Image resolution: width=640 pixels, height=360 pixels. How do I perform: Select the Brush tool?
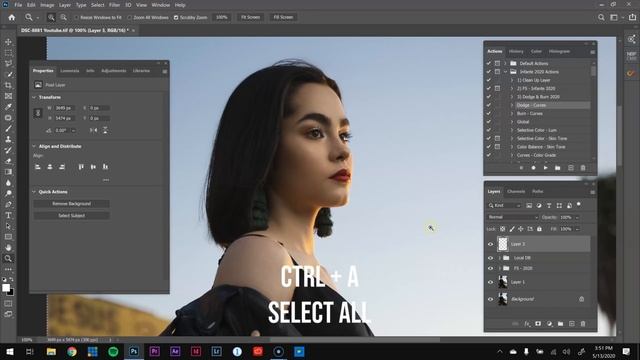pyautogui.click(x=8, y=129)
